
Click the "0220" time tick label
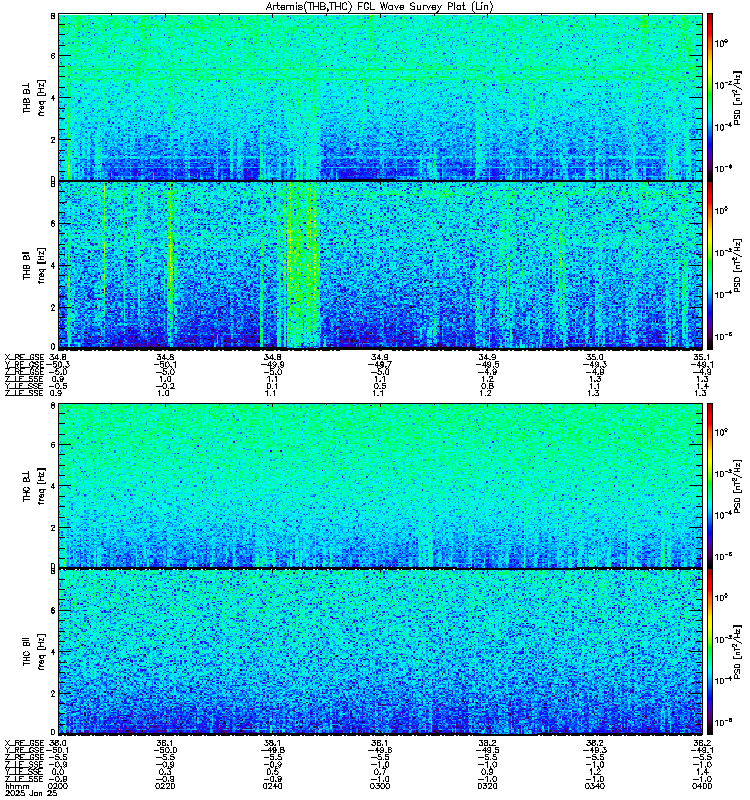165,786
